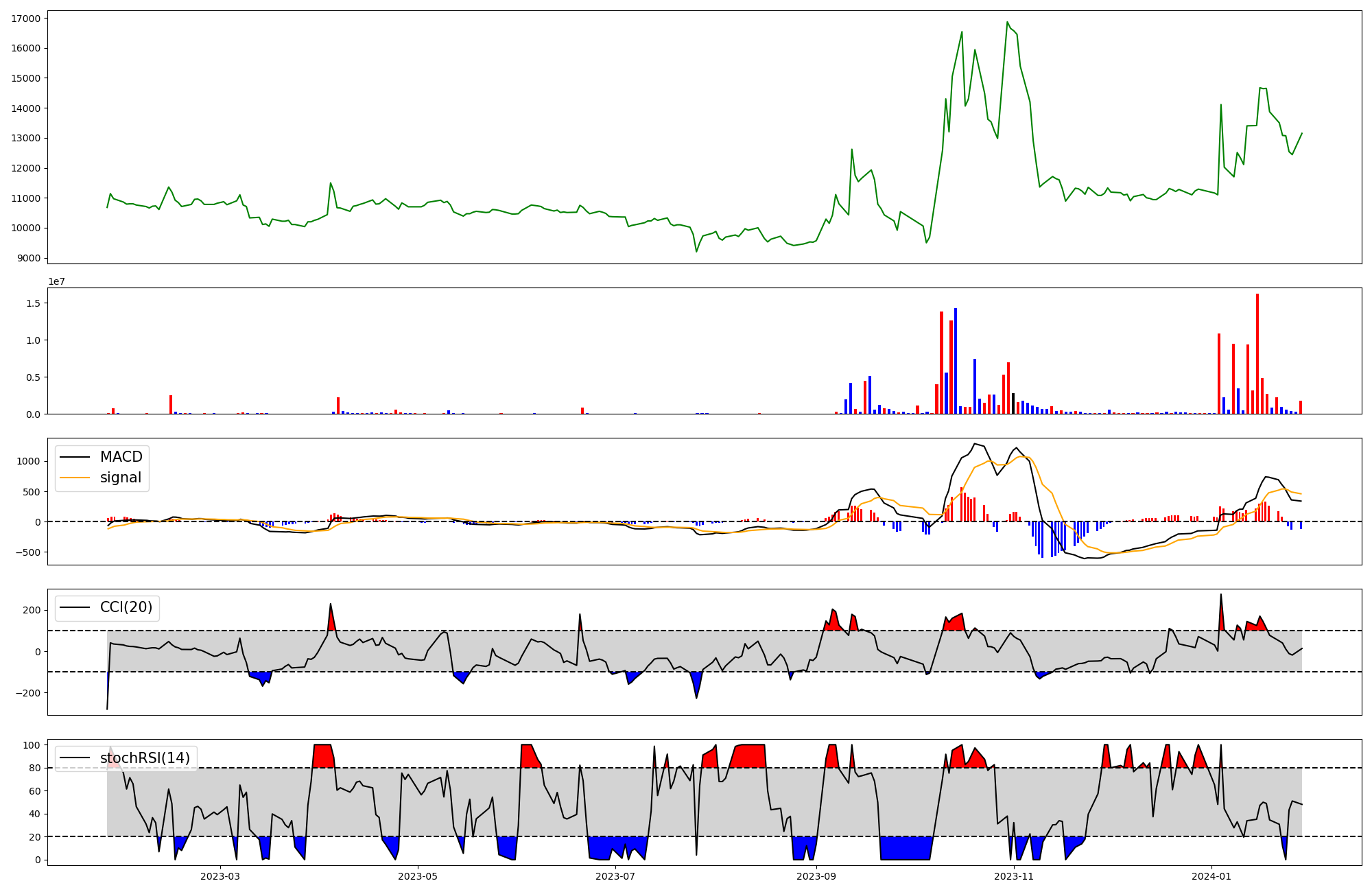
Task: Click the 2023-03 x-axis date label
Action: (220, 876)
